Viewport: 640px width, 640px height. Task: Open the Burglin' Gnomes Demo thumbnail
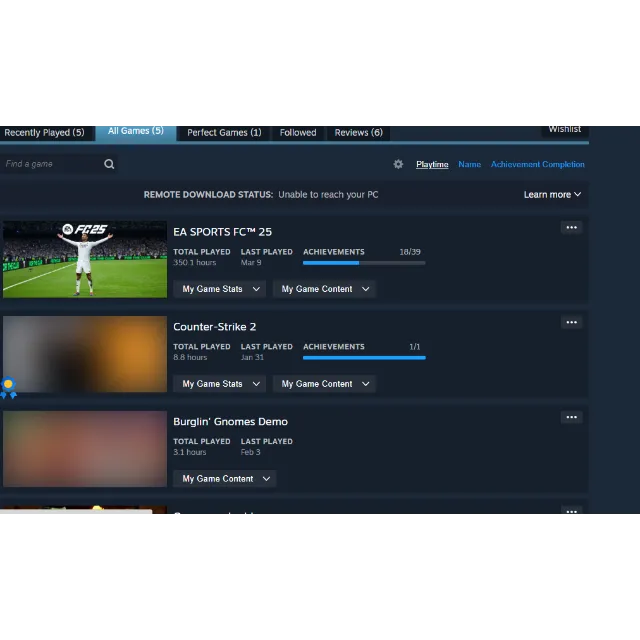pyautogui.click(x=85, y=449)
